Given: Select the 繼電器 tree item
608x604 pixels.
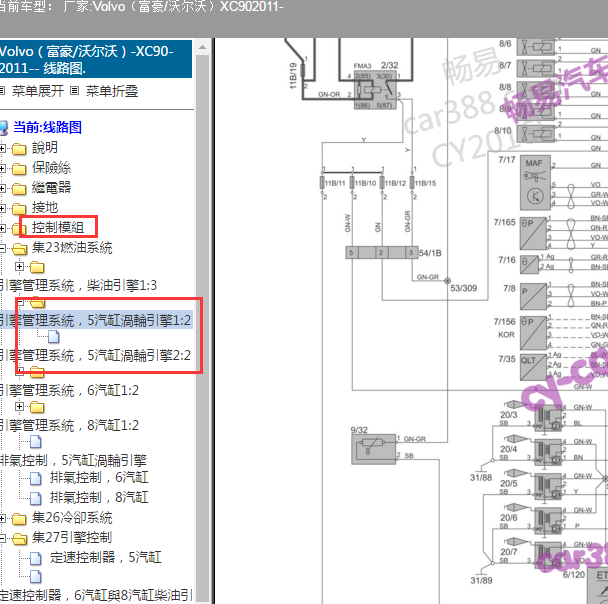Looking at the screenshot, I should (x=52, y=188).
